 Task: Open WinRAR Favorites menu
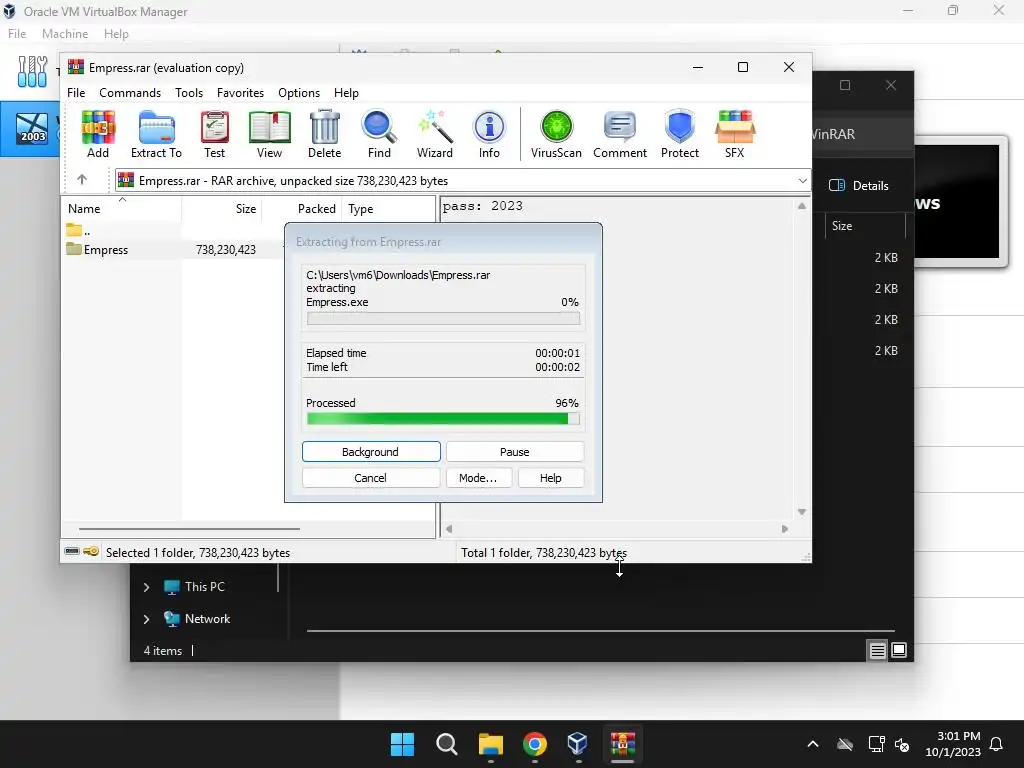coord(240,93)
